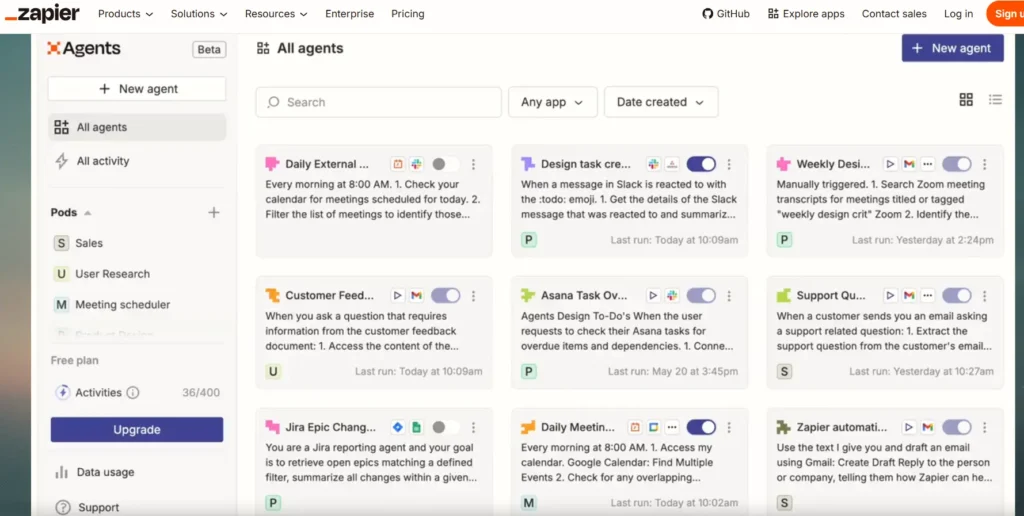The image size is (1024, 516).
Task: Select All agents in sidebar
Action: pyautogui.click(x=137, y=127)
